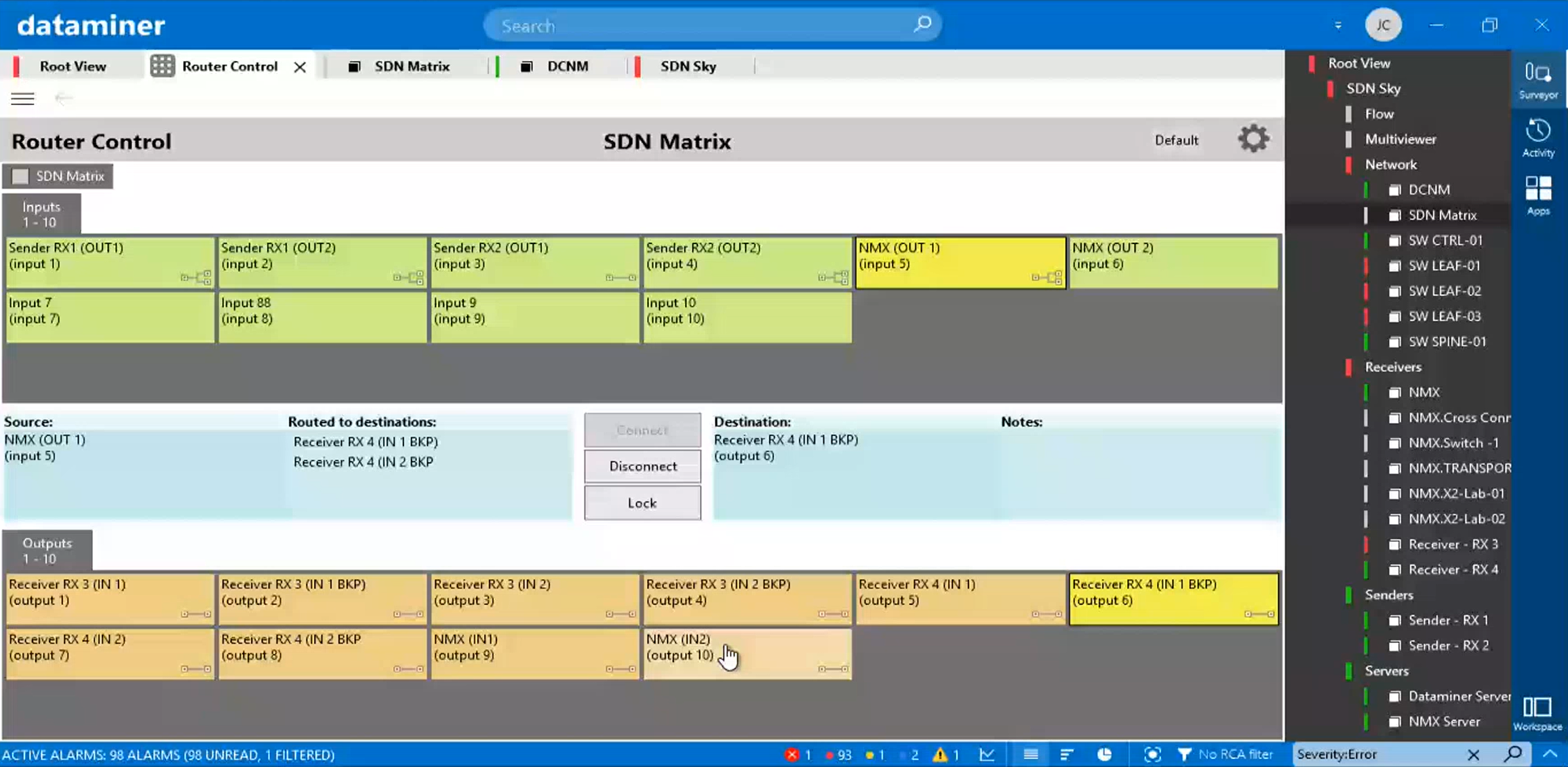Close the Router Control tab
The width and height of the screenshot is (1568, 767).
[x=300, y=66]
